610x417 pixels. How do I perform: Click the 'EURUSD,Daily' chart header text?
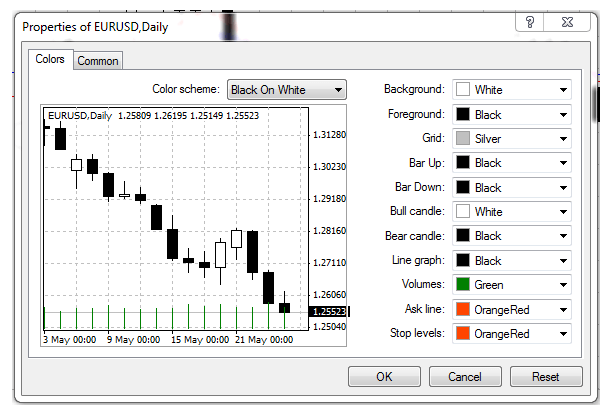[x=80, y=116]
